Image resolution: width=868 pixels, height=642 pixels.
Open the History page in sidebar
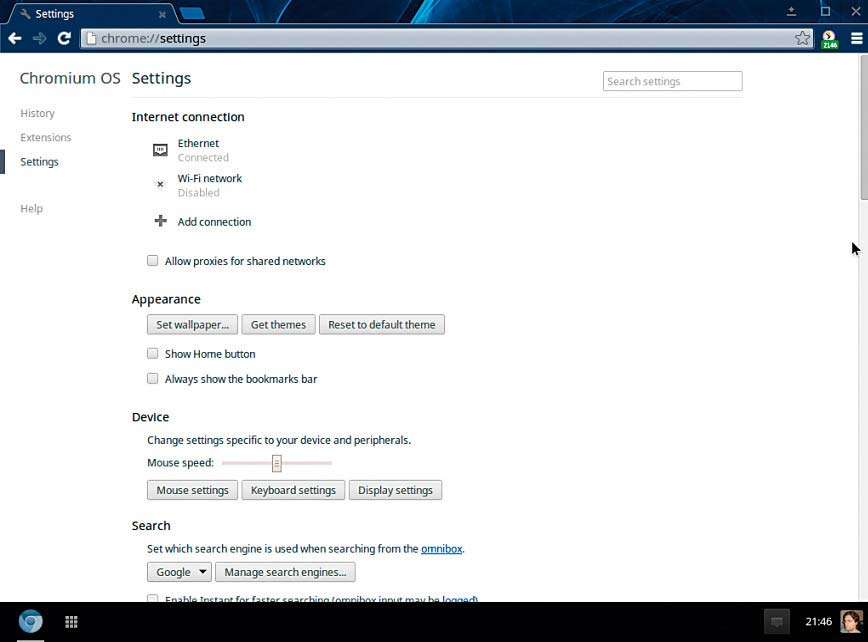38,113
